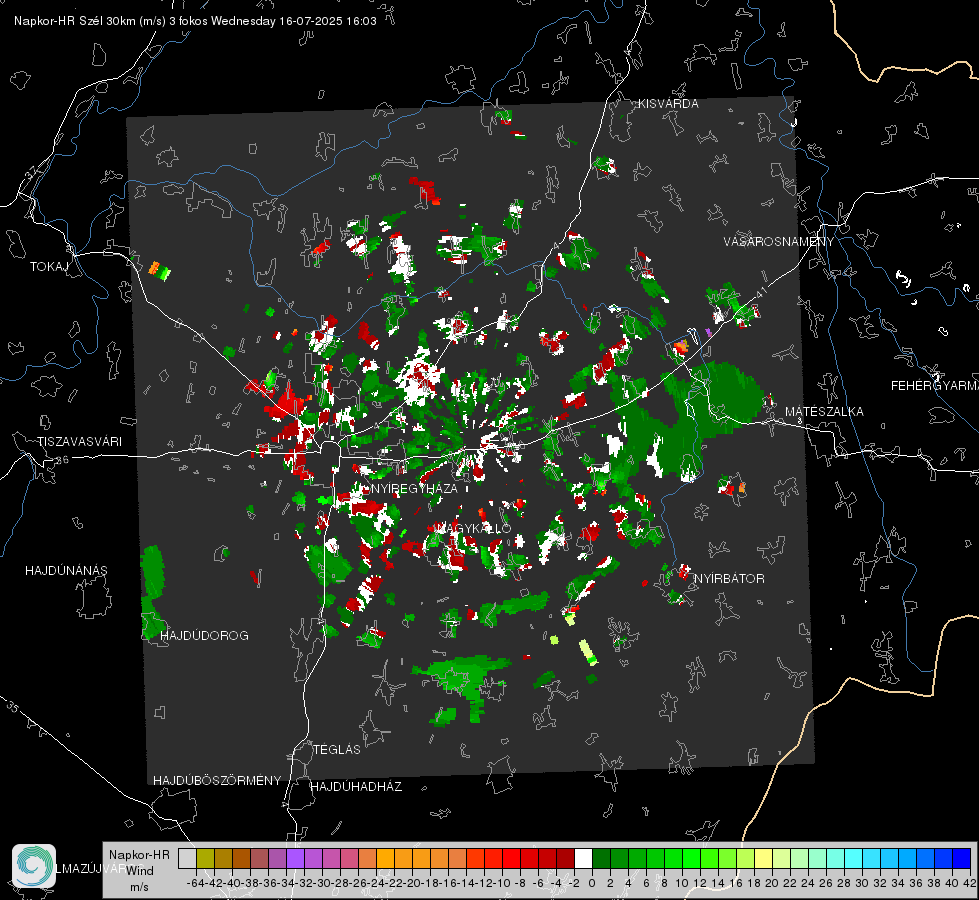Click the road number 35 at lower left
This screenshot has height=900, width=979.
click(x=13, y=708)
